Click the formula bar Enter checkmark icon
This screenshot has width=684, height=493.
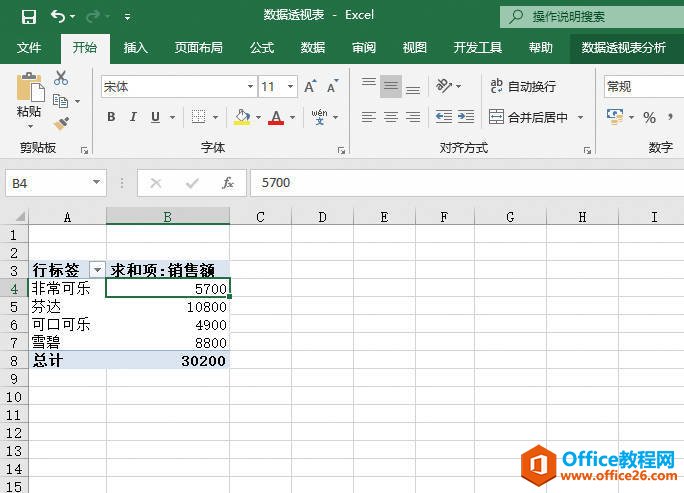[192, 183]
